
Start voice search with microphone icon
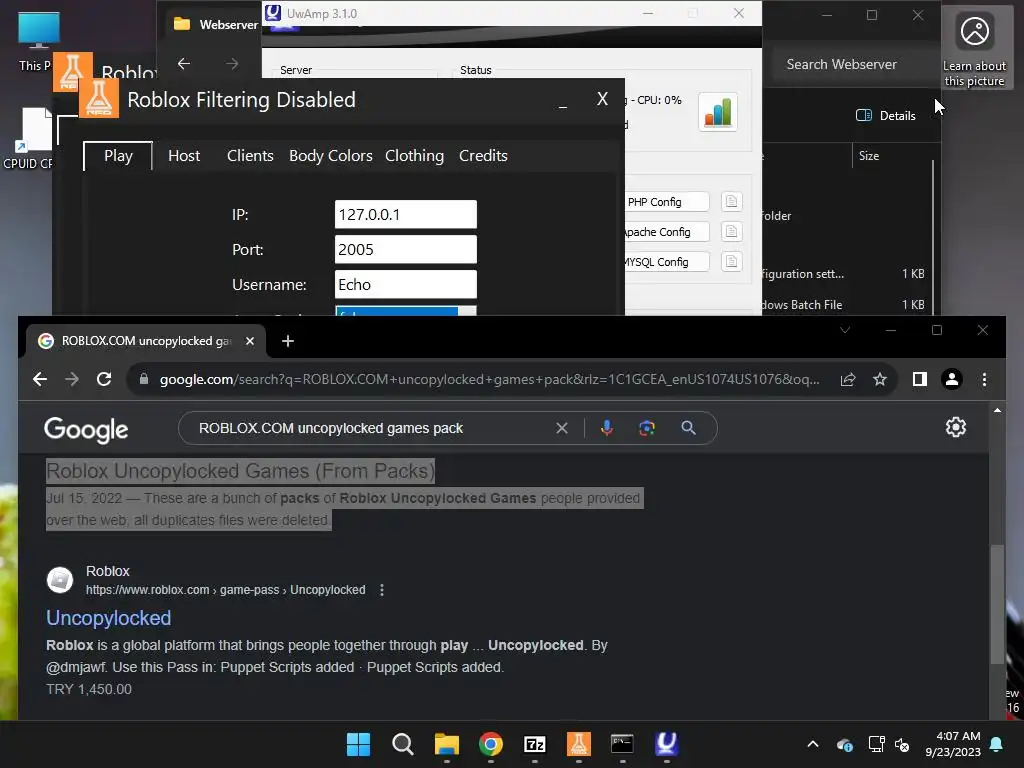pyautogui.click(x=607, y=428)
